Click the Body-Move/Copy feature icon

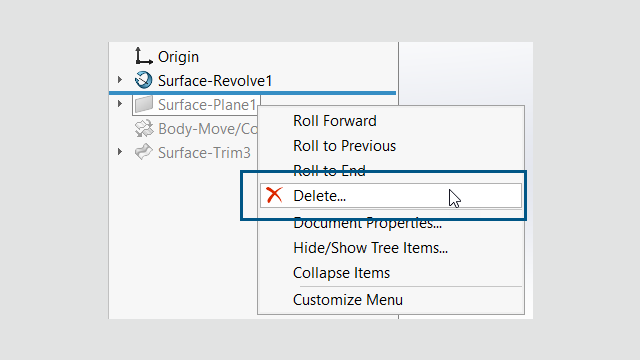[x=144, y=129]
